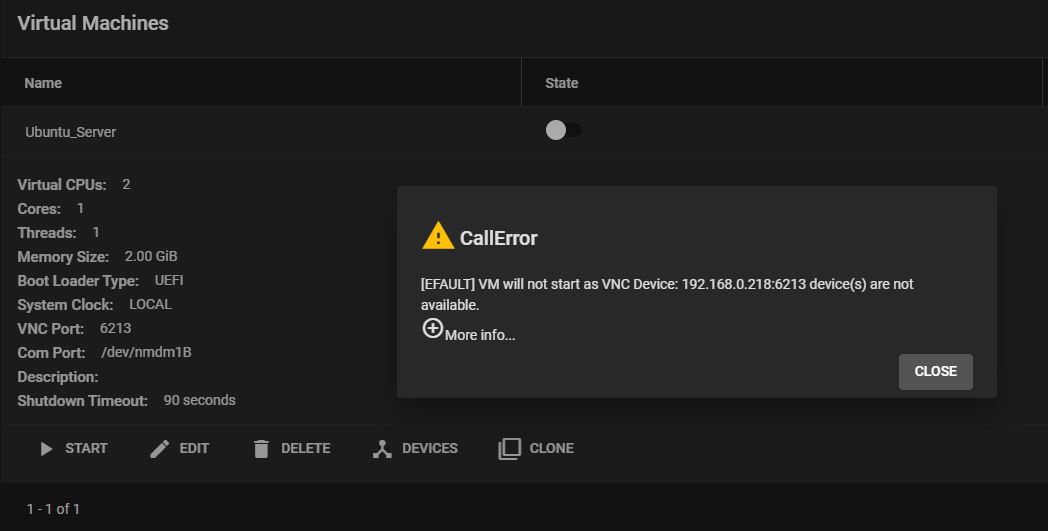This screenshot has height=531, width=1048.
Task: Clone the Ubuntu_Server virtual machine
Action: pyautogui.click(x=536, y=449)
